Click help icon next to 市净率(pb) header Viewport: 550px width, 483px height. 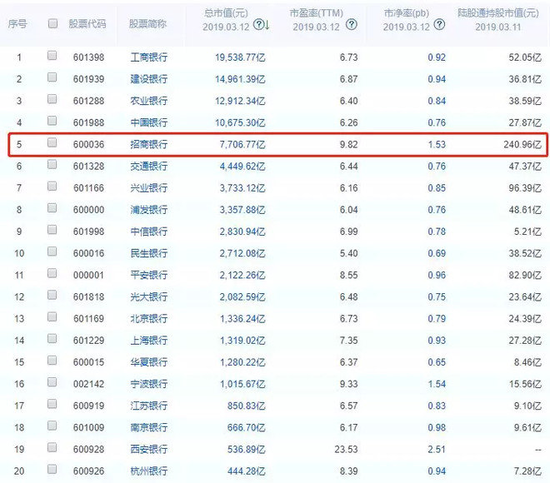(x=439, y=25)
